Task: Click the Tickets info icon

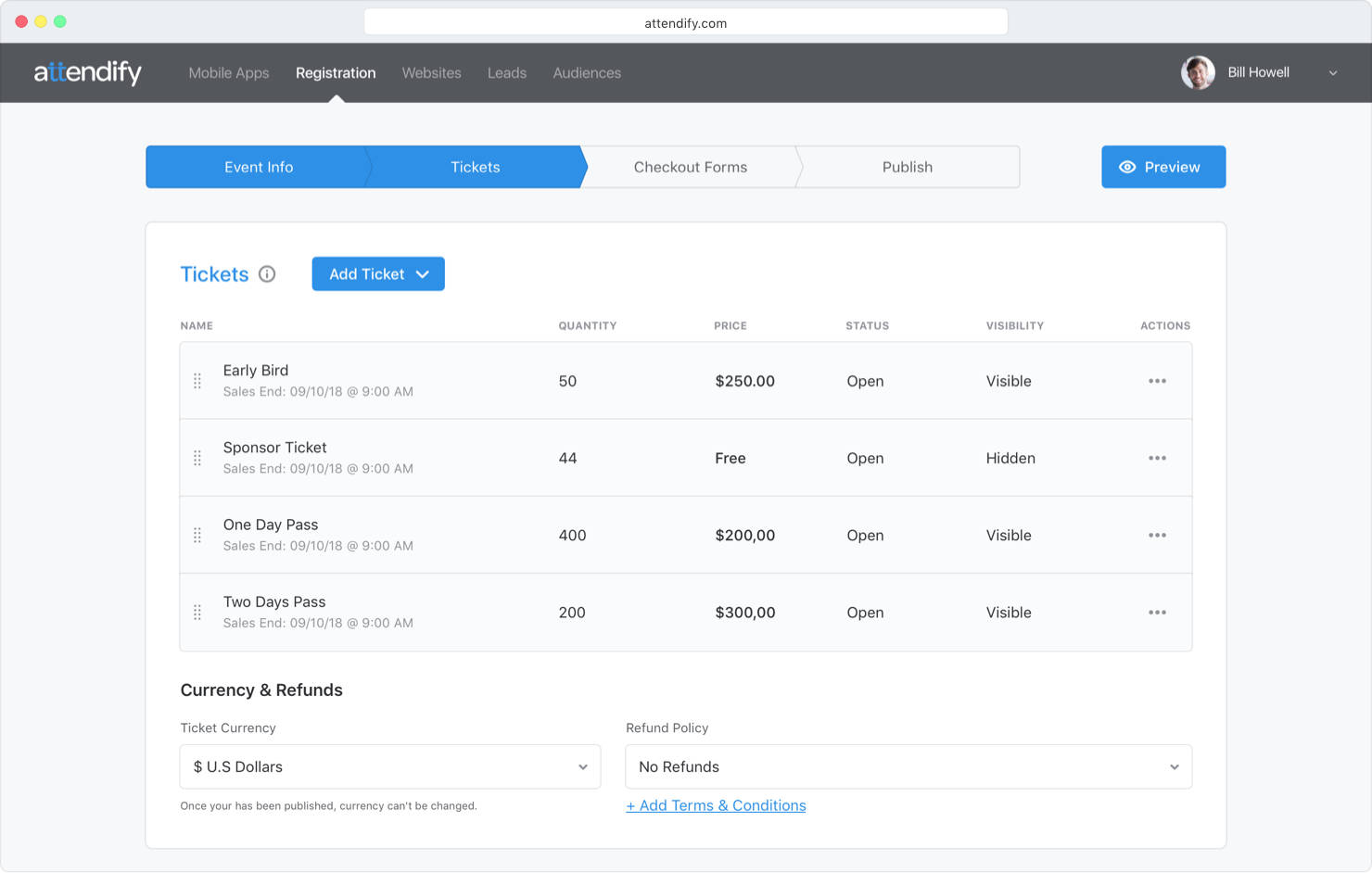Action: point(267,274)
